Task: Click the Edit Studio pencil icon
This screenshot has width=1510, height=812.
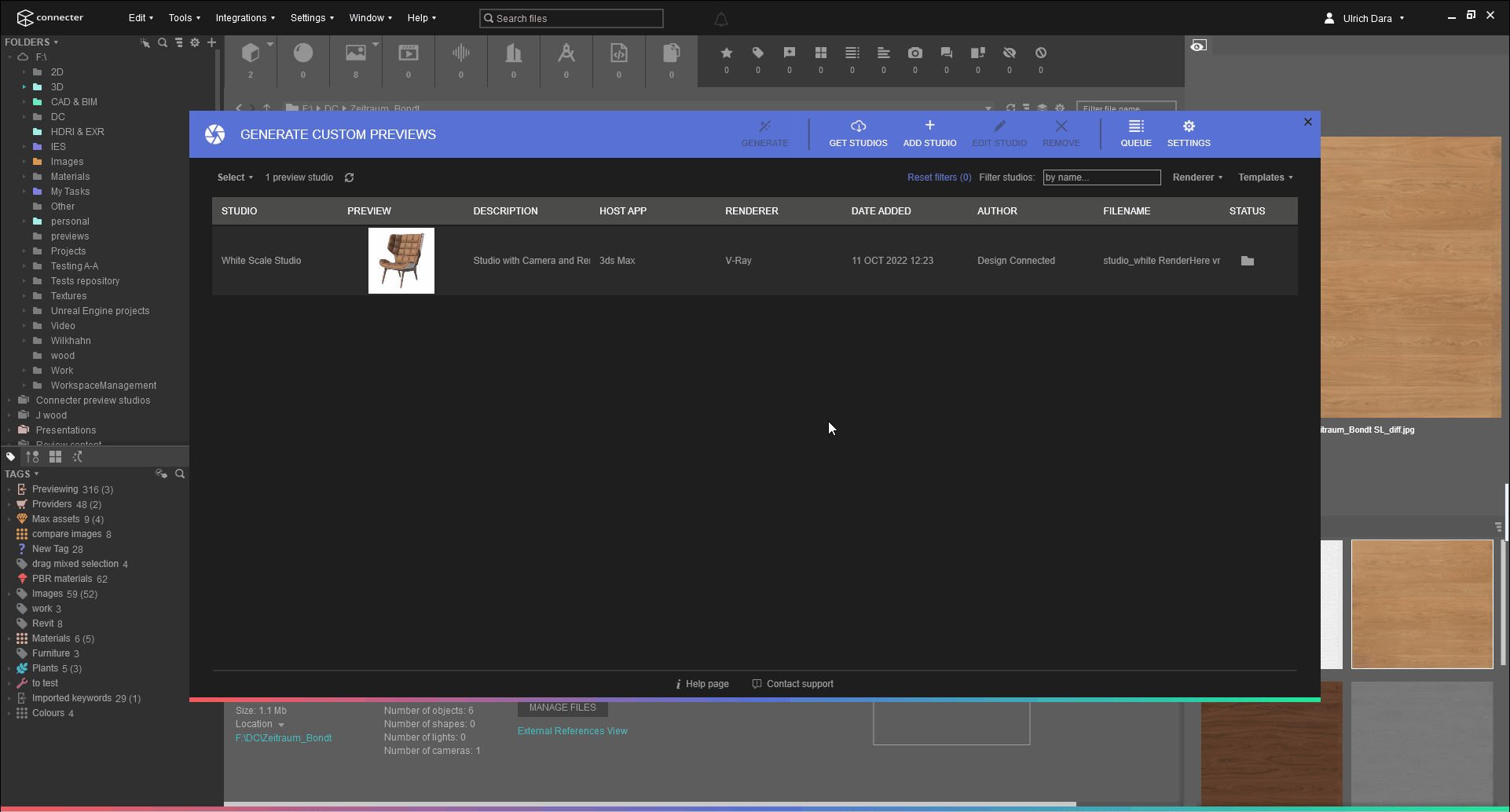Action: 999,126
